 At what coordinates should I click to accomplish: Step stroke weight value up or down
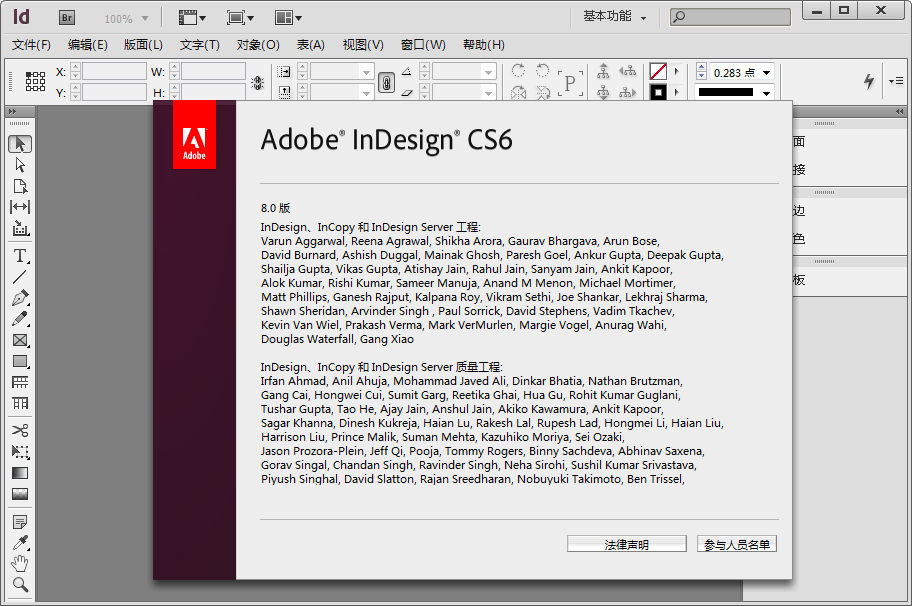(x=701, y=72)
